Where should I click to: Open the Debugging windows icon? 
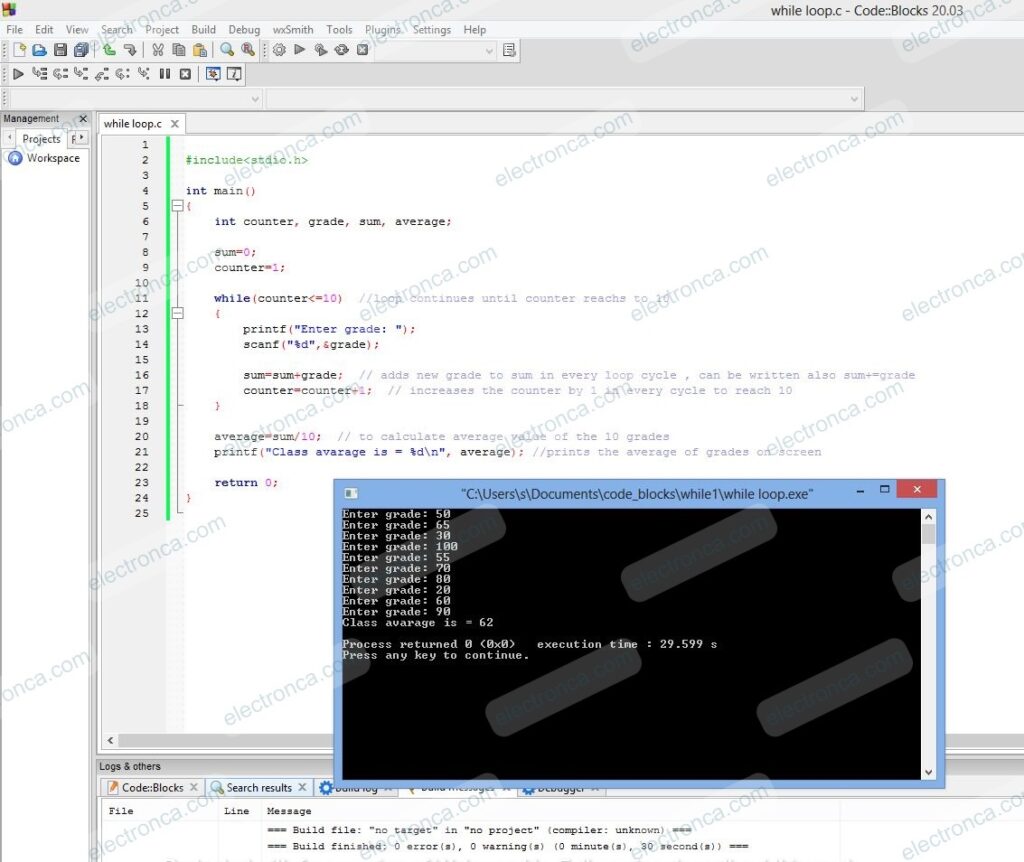(213, 74)
